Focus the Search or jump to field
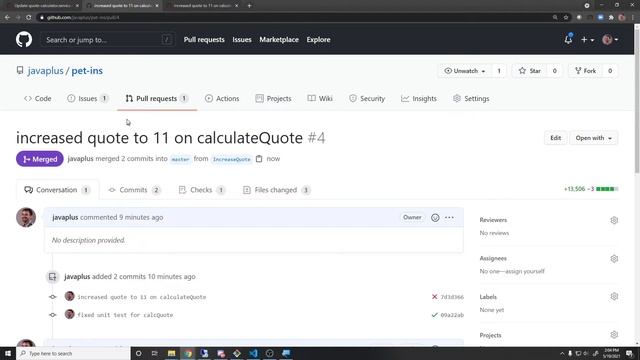Viewport: 640px width, 360px height. (x=108, y=40)
